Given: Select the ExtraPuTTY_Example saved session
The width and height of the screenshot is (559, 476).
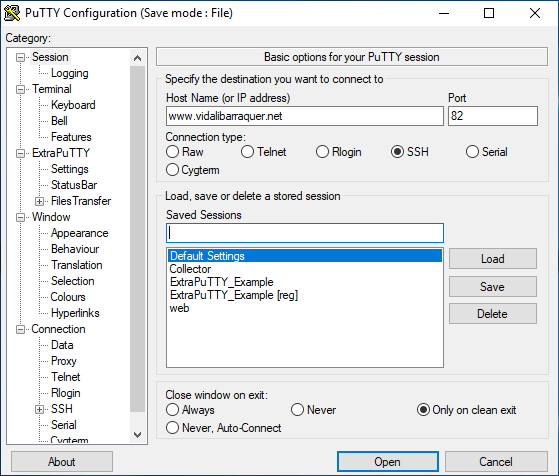Looking at the screenshot, I should 305,282.
